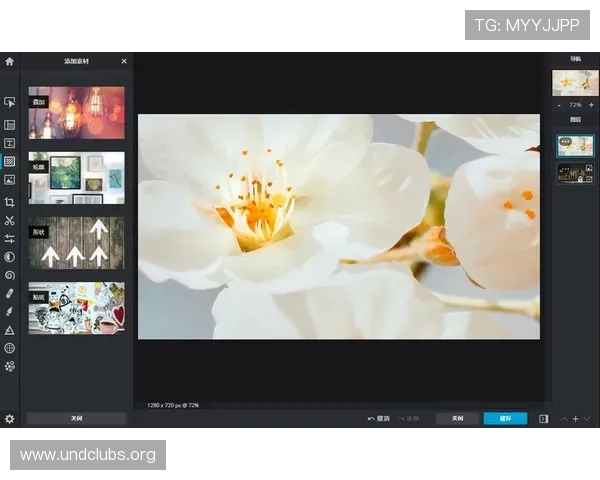Choose the scissors Cutout tool
600x480 pixels.
(x=9, y=220)
